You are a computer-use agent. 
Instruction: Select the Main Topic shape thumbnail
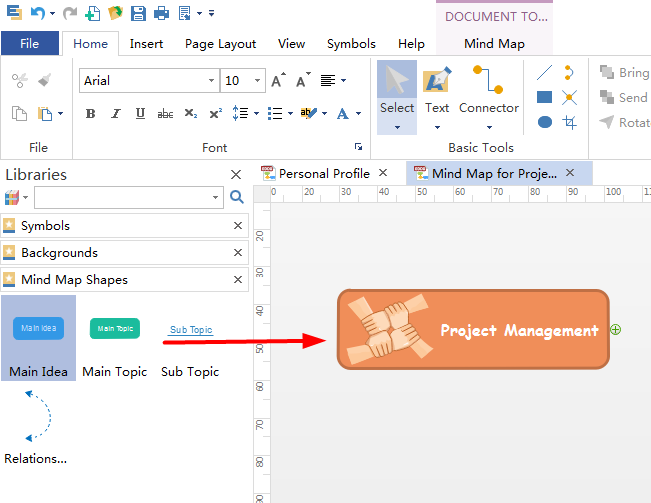pyautogui.click(x=115, y=328)
